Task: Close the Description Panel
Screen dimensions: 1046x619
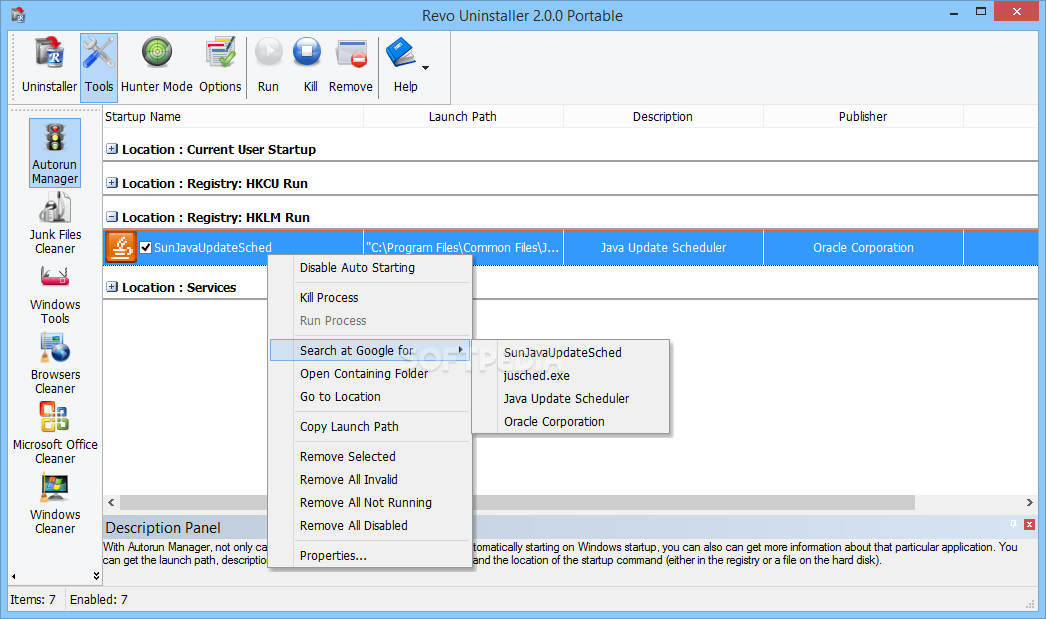Action: pyautogui.click(x=1029, y=524)
